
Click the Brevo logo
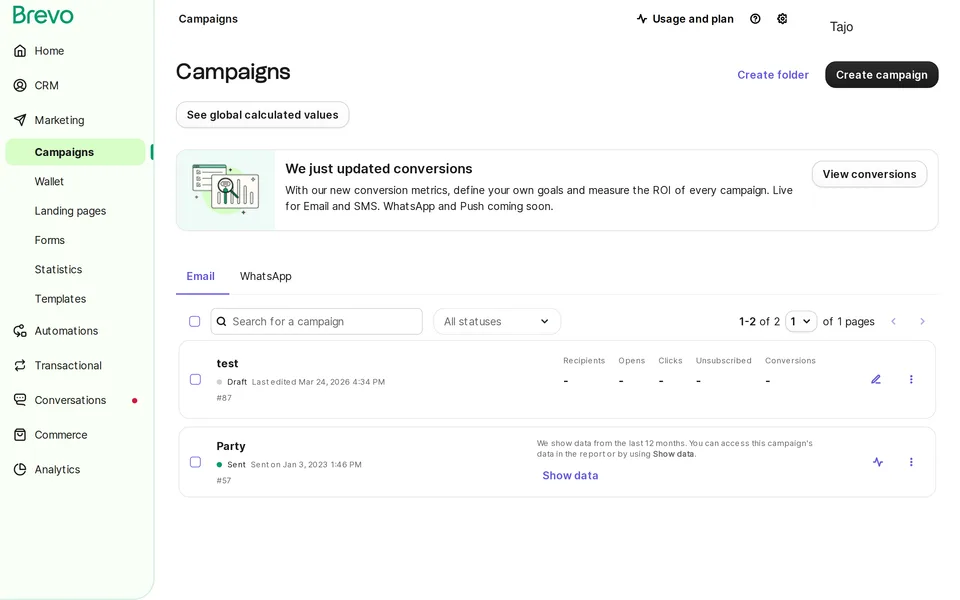point(43,15)
